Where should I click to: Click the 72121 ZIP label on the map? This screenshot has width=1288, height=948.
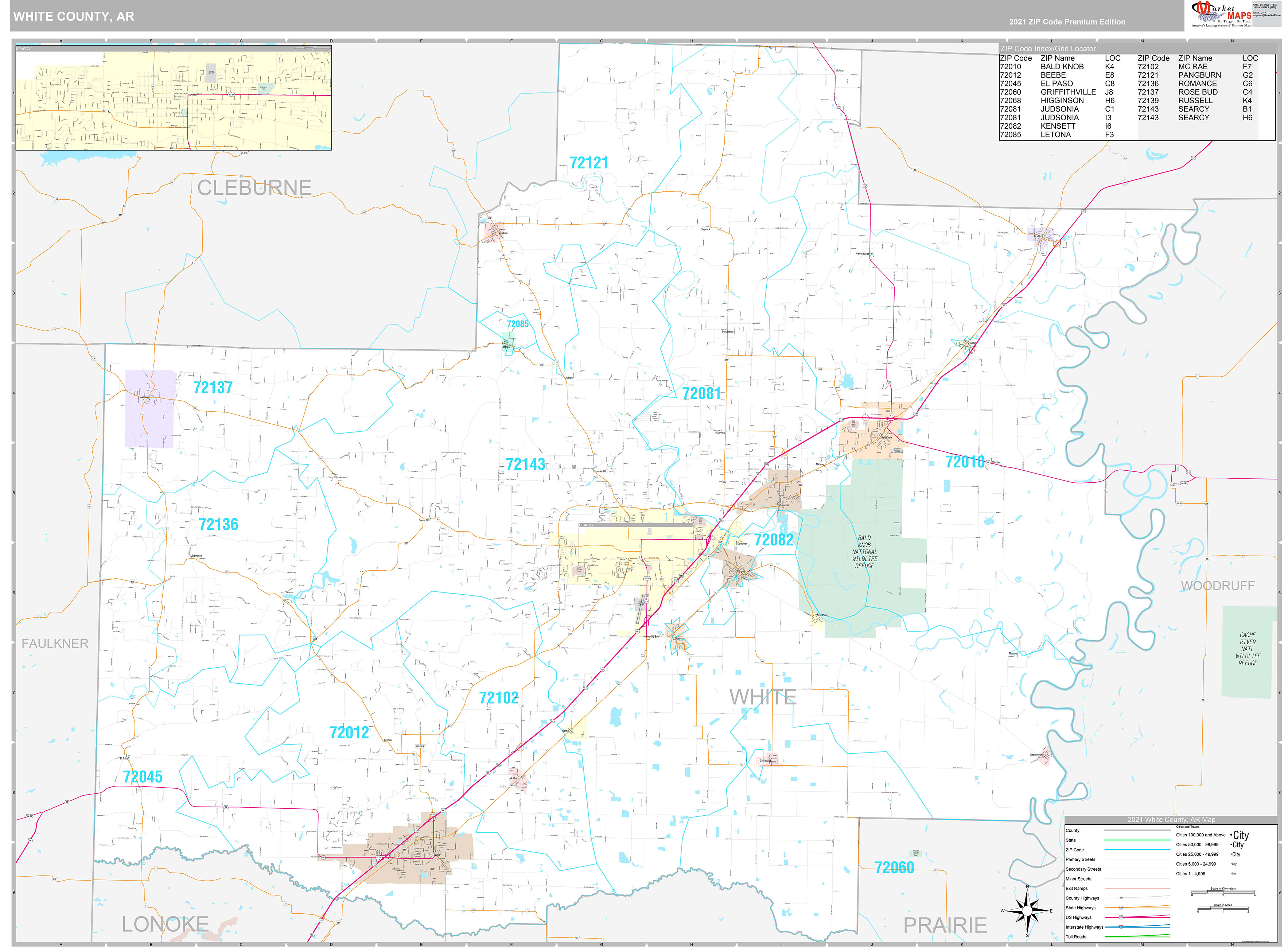[588, 162]
